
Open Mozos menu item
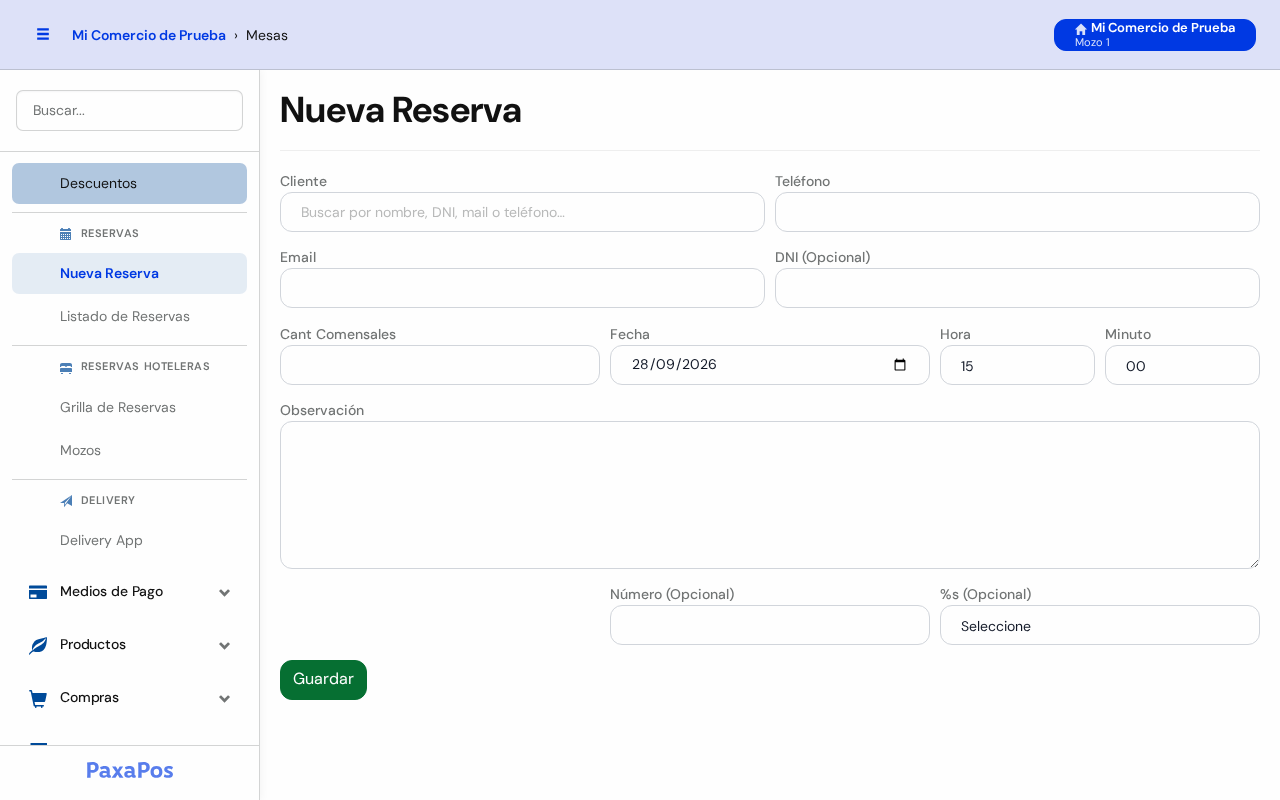(x=129, y=450)
